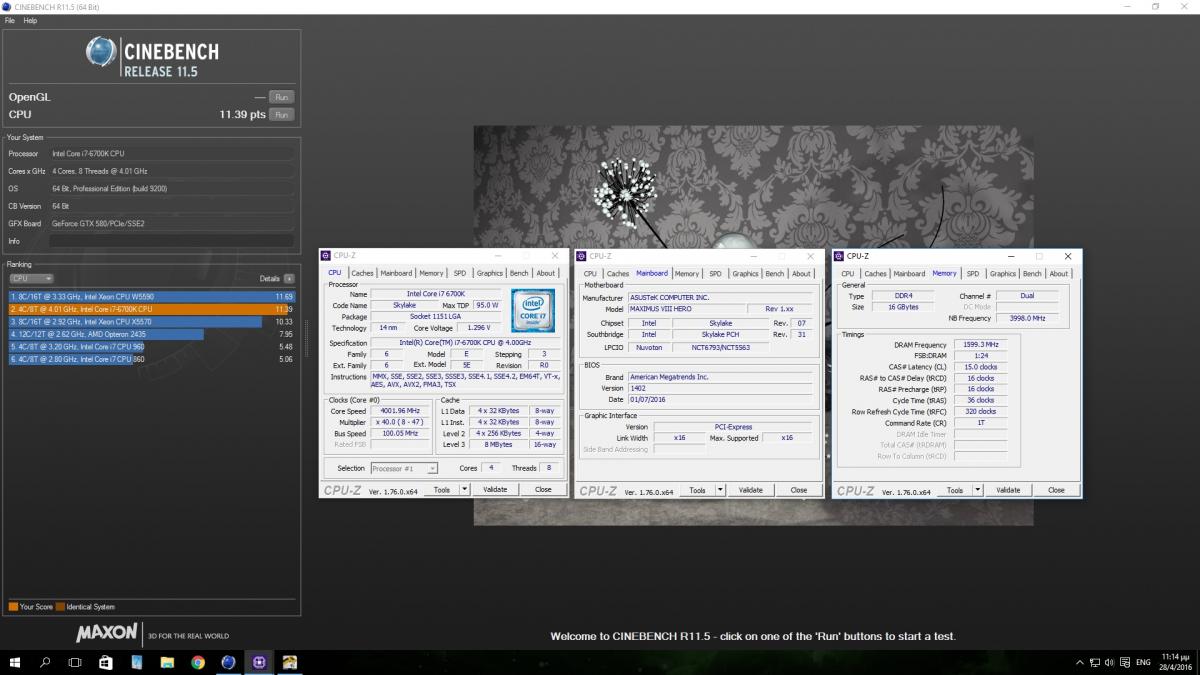Click the Your Score orange legend swatch
The width and height of the screenshot is (1200, 675).
(x=13, y=607)
